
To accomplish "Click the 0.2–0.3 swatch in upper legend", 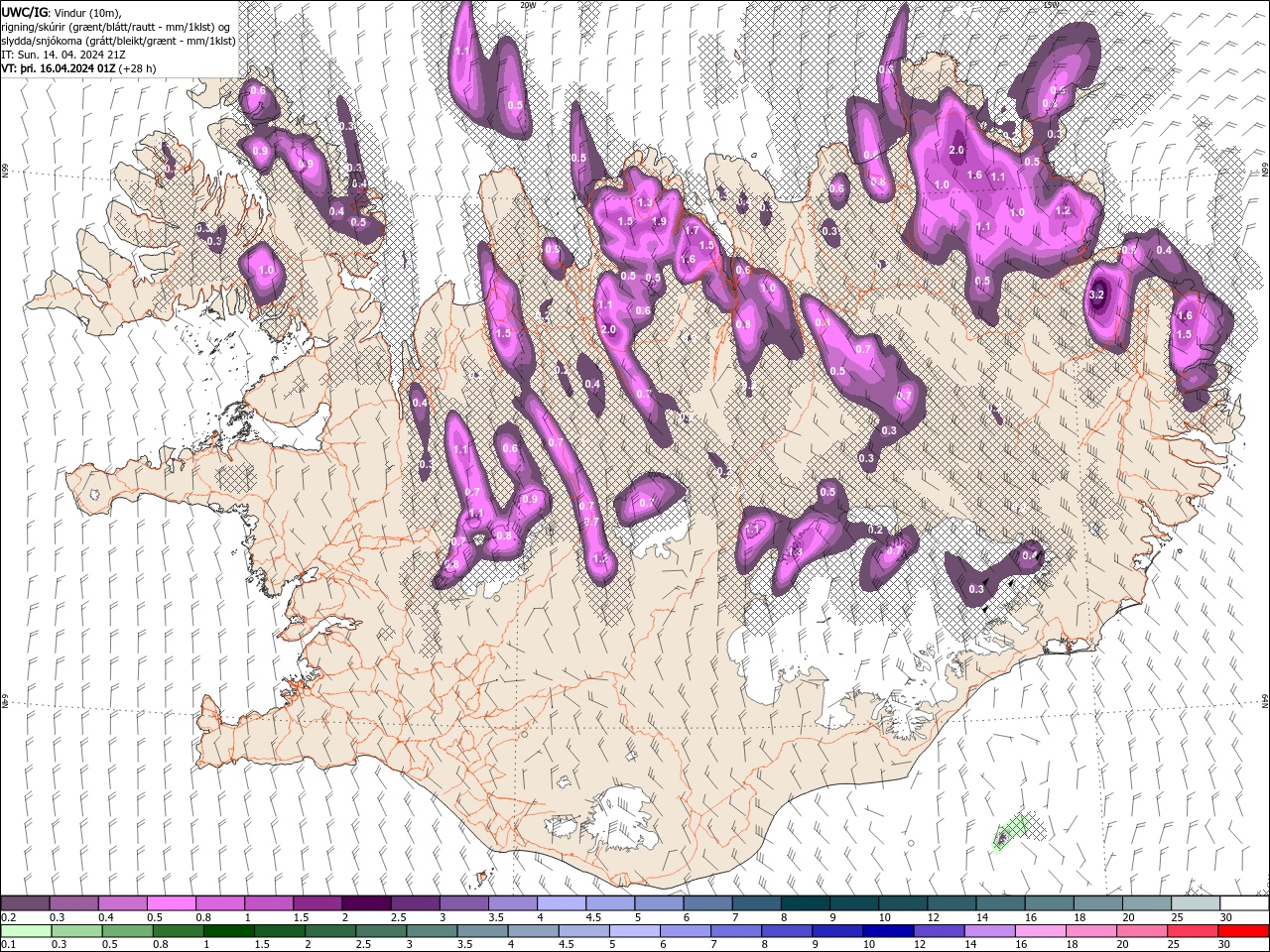I will click(25, 902).
